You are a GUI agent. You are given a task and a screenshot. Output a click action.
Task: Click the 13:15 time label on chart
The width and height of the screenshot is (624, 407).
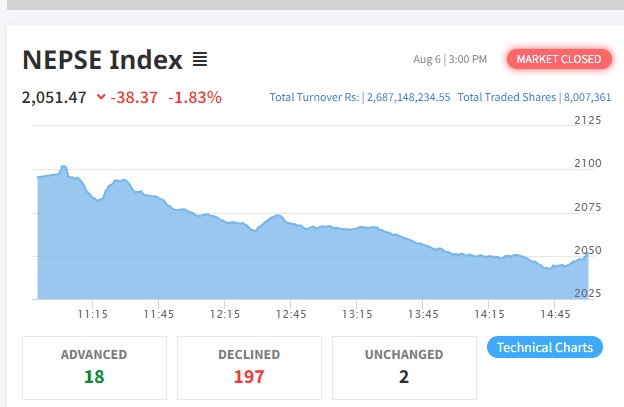[357, 314]
